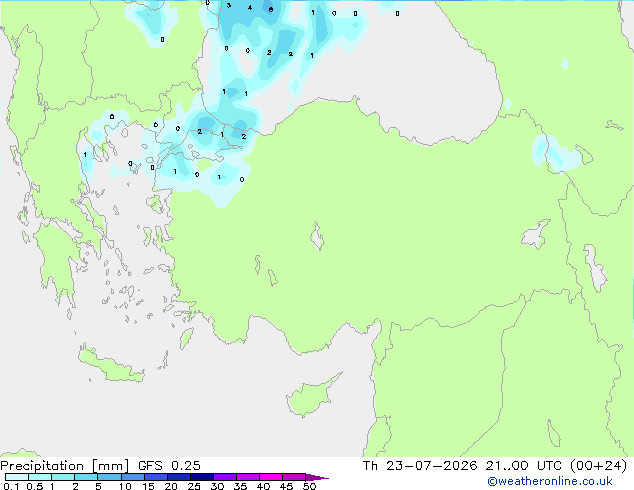The height and width of the screenshot is (490, 634).
Task: Click the '4' precipitation value on map
Action: click(250, 7)
